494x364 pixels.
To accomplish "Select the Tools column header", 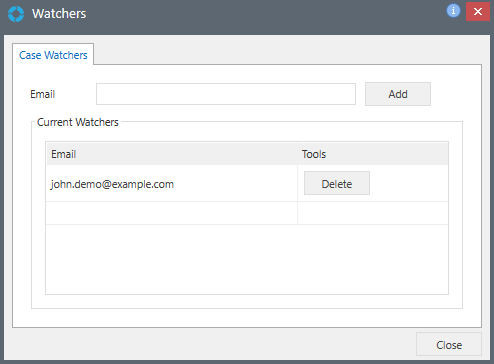I will coord(373,154).
